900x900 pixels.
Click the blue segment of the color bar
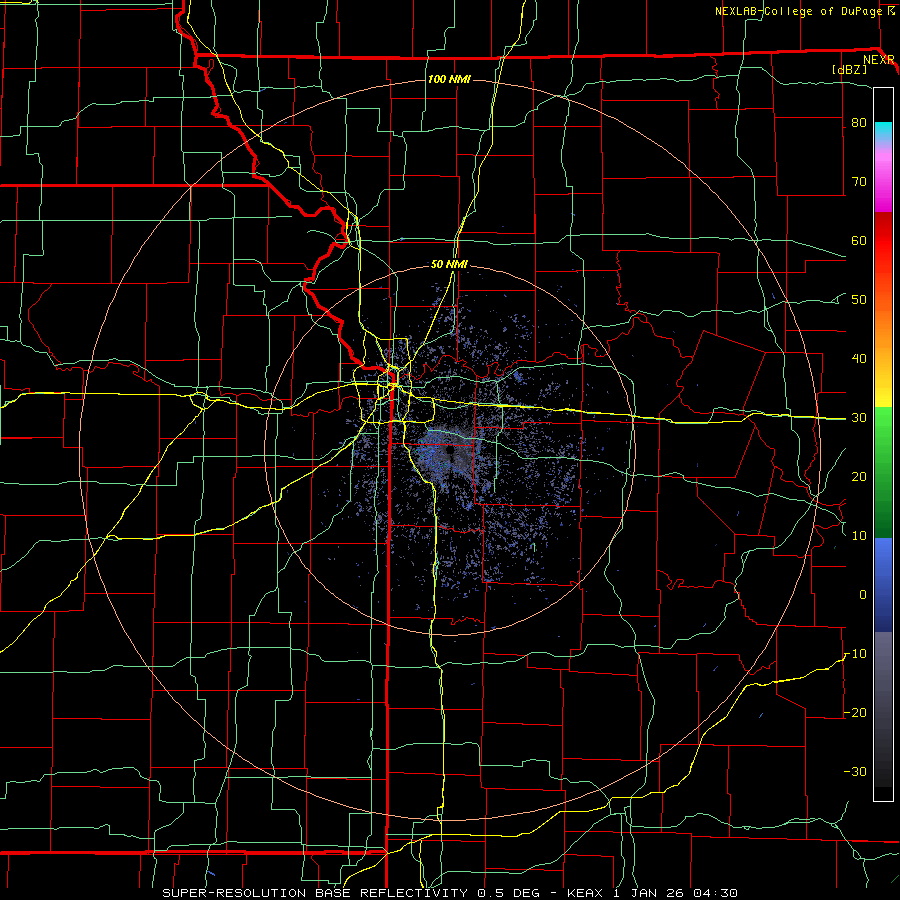click(883, 585)
